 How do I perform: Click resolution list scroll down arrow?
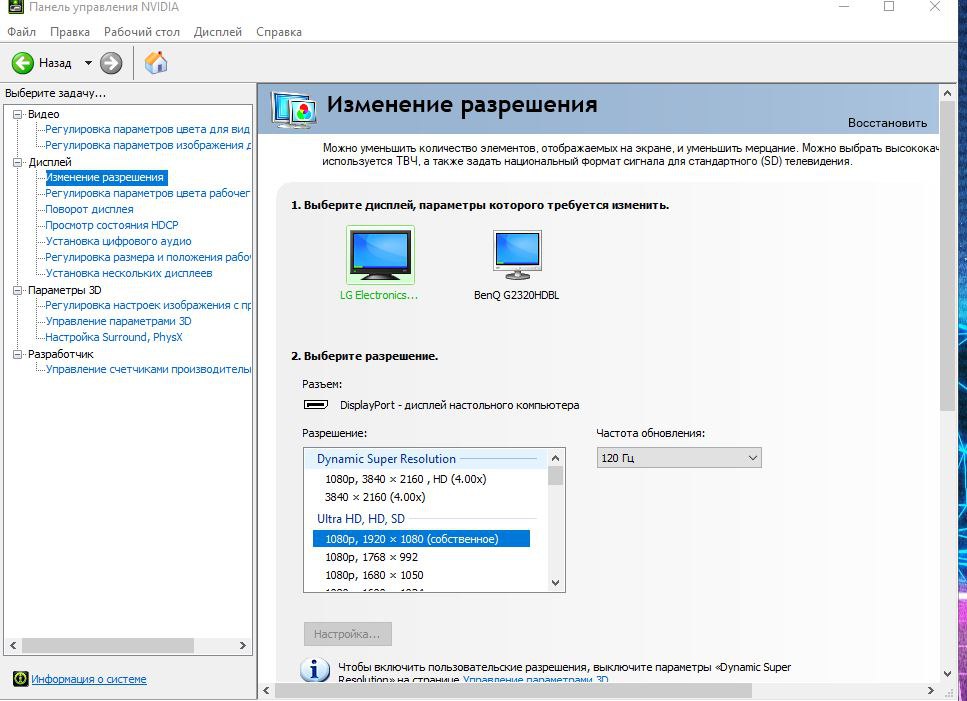(556, 583)
